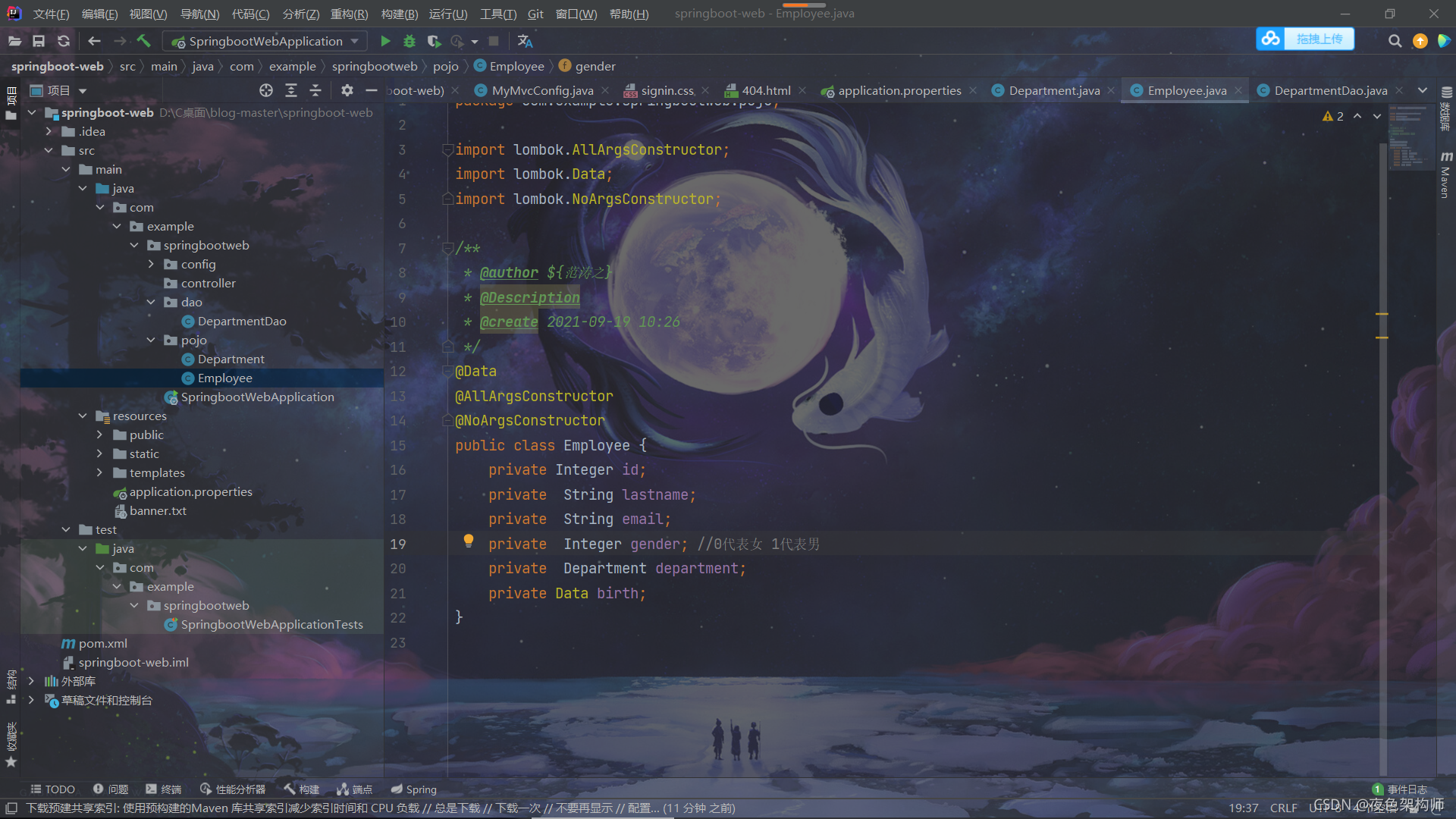Run SpringbootWebApplication with green play icon
This screenshot has height=819, width=1456.
[x=385, y=41]
